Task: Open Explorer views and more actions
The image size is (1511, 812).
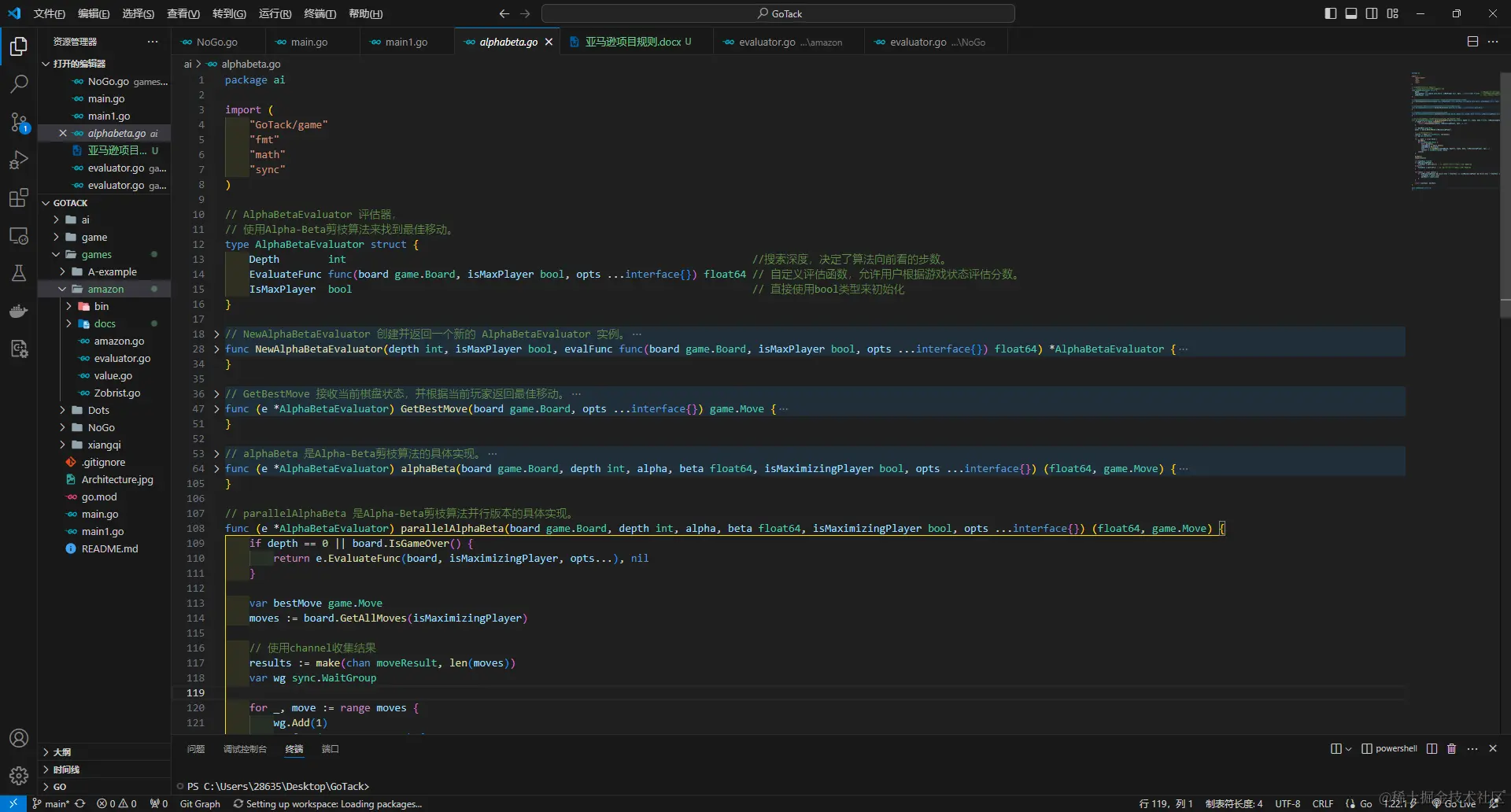Action: [153, 42]
